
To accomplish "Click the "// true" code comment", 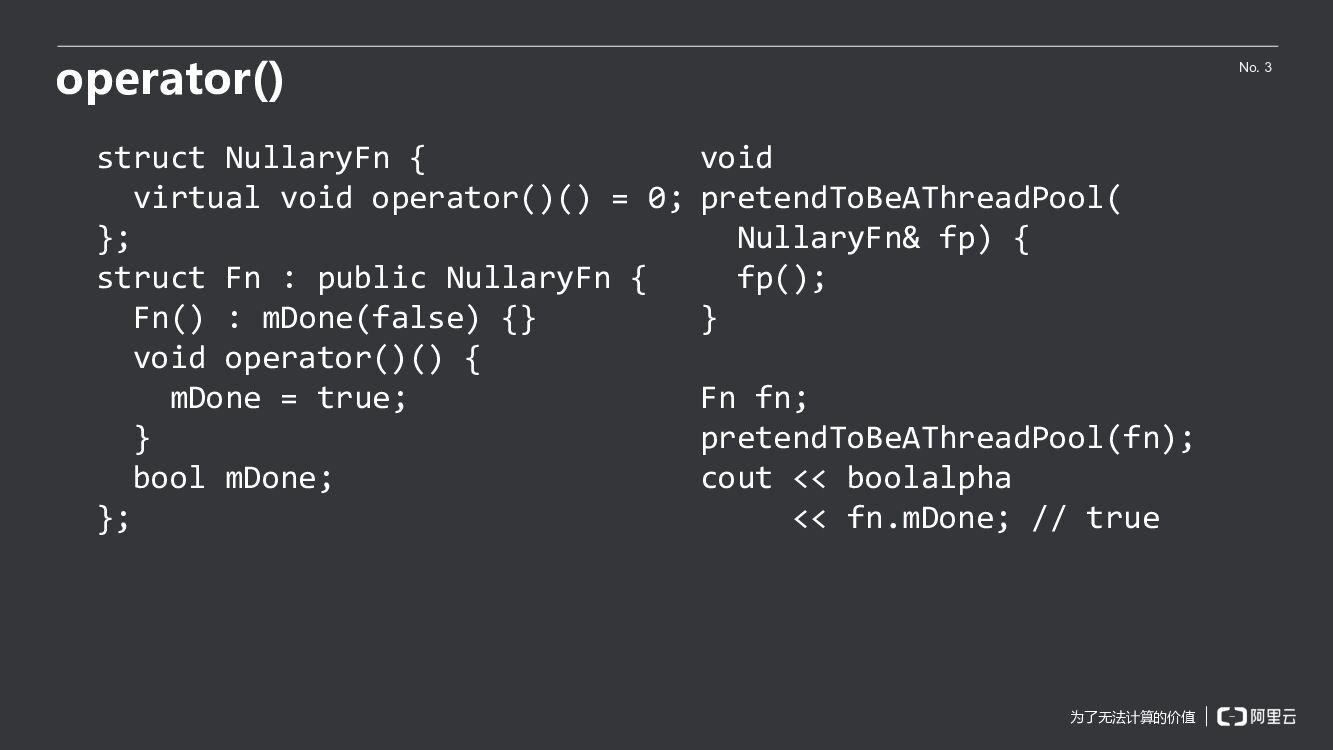I will coord(1096,518).
